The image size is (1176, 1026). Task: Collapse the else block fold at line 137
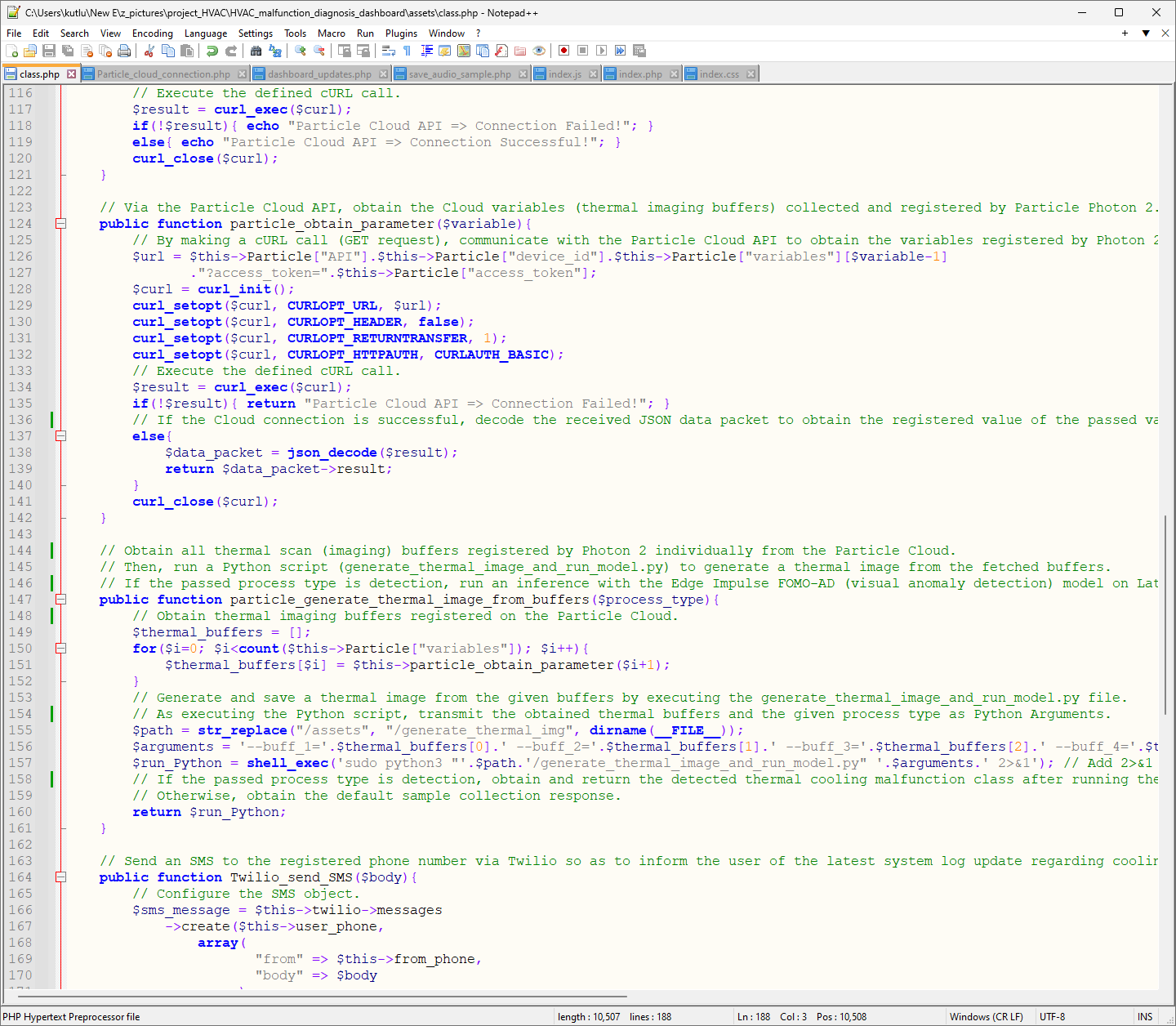click(60, 436)
